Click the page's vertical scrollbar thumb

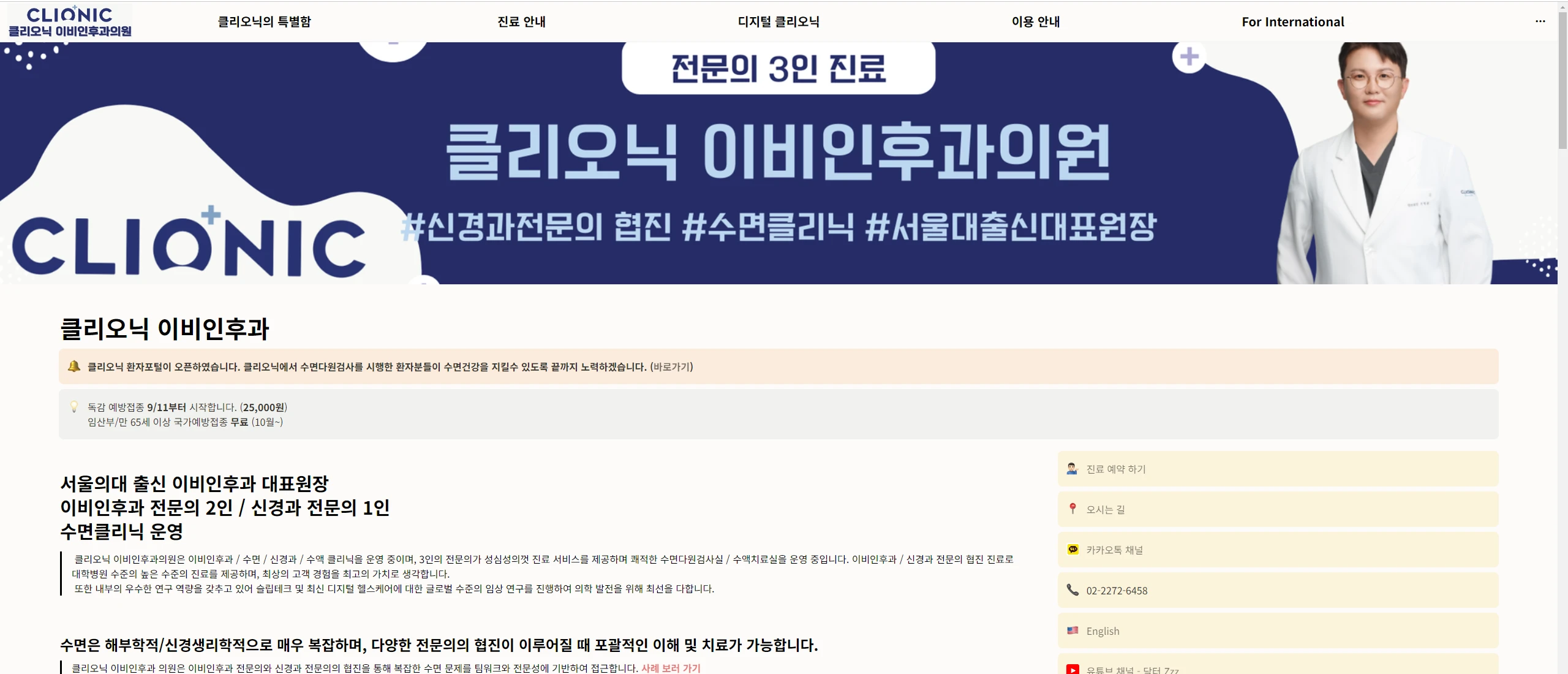click(1562, 80)
